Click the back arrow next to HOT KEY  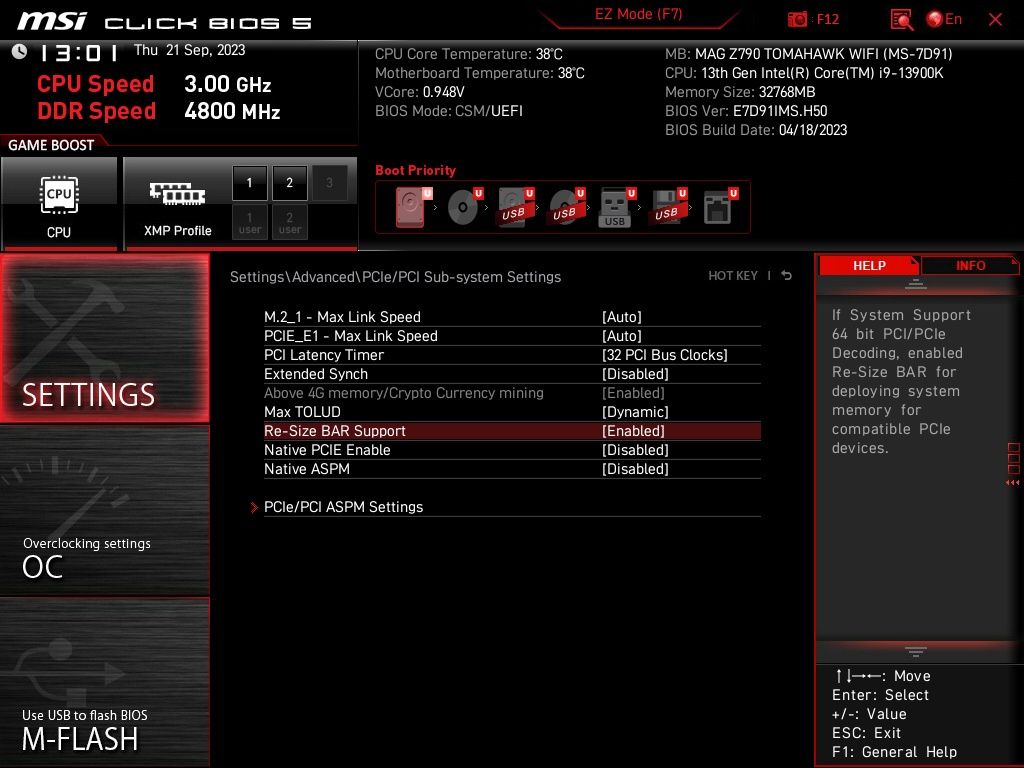click(x=787, y=276)
